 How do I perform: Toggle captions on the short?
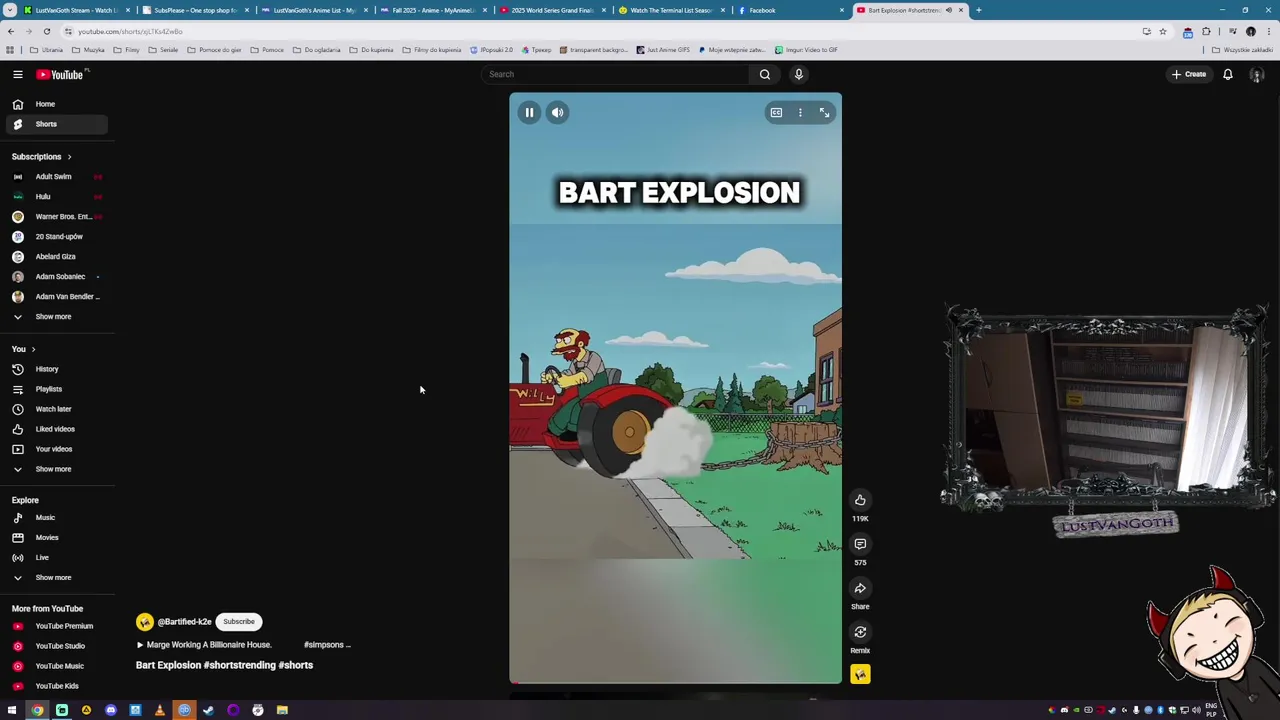776,113
